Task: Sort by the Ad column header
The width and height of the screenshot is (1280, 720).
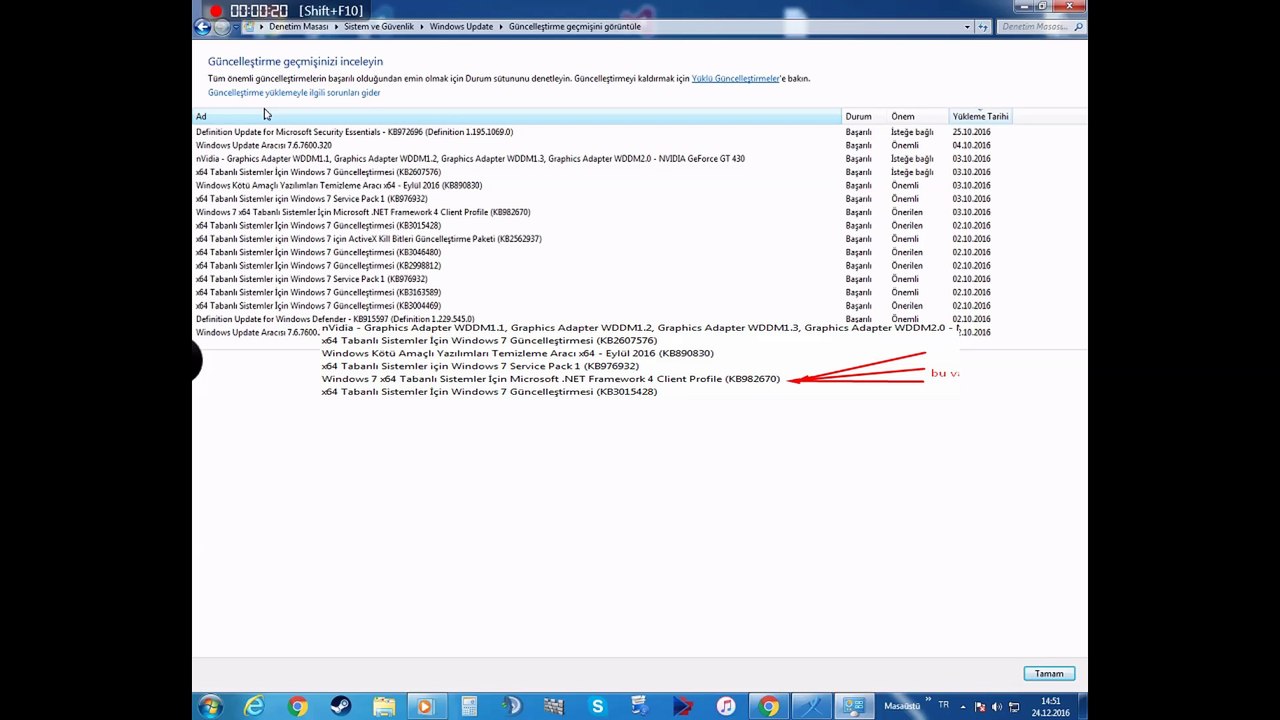Action: pyautogui.click(x=517, y=116)
